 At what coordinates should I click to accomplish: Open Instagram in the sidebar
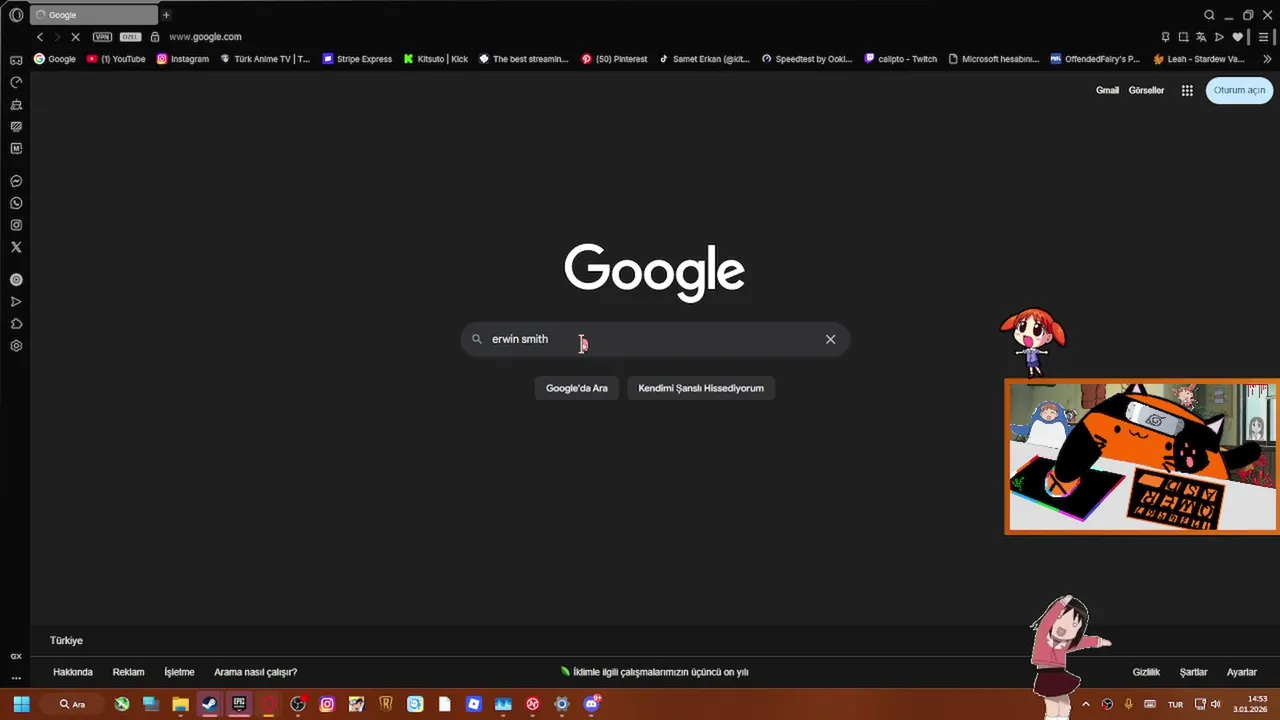click(16, 226)
